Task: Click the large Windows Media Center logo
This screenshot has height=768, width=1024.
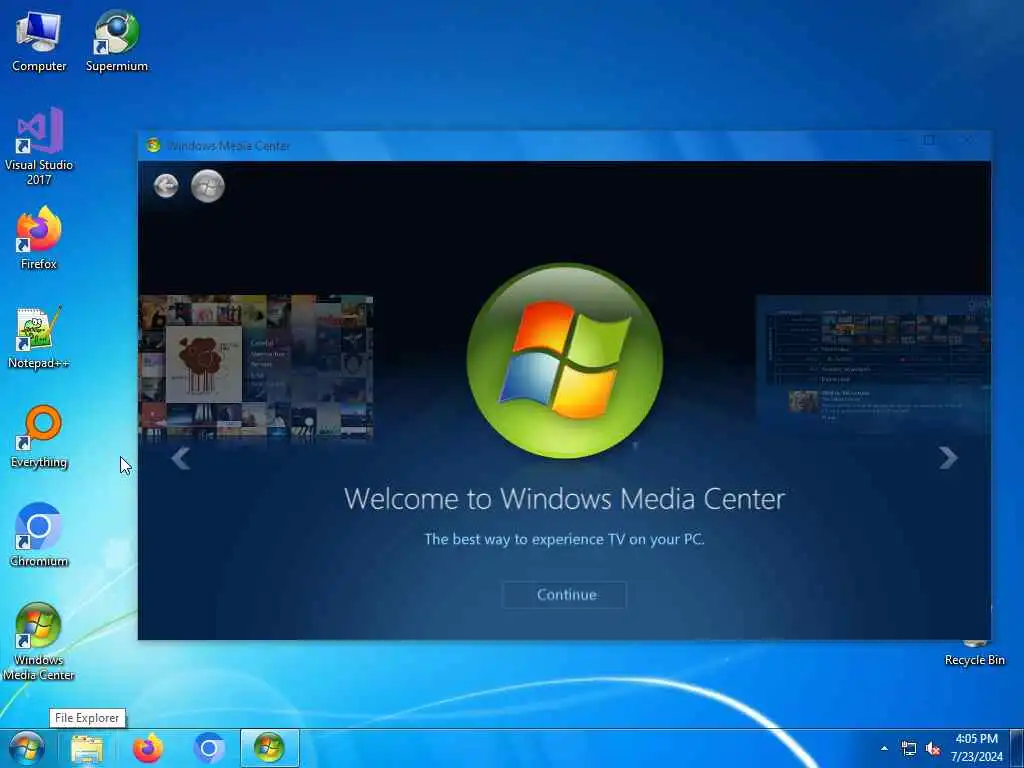Action: click(565, 361)
